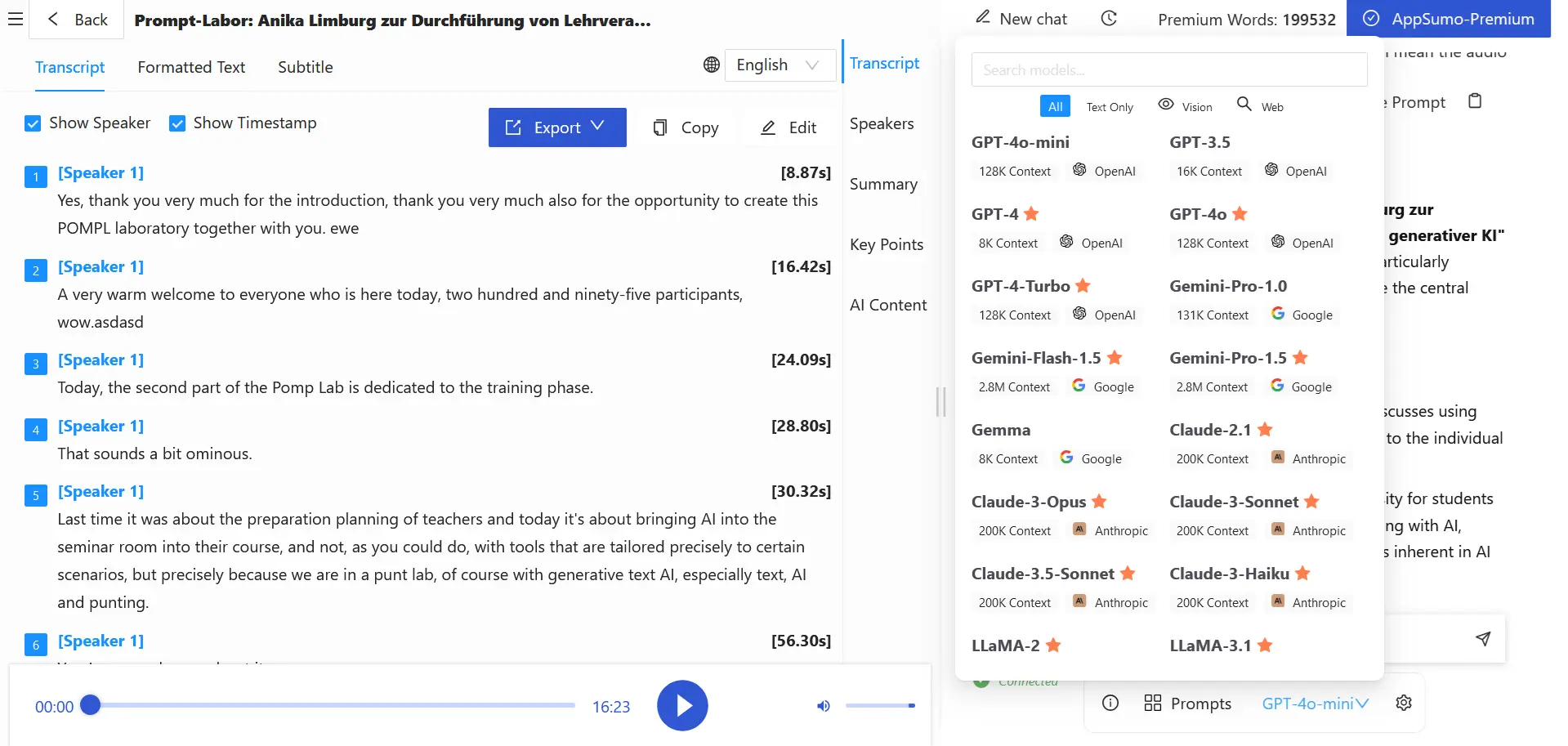Click the panel divider resize handle
This screenshot has height=746, width=1568.
pyautogui.click(x=940, y=402)
